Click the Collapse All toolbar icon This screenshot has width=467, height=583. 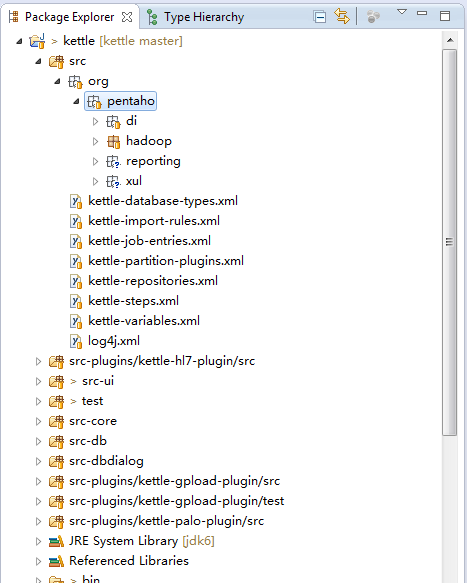coord(320,17)
